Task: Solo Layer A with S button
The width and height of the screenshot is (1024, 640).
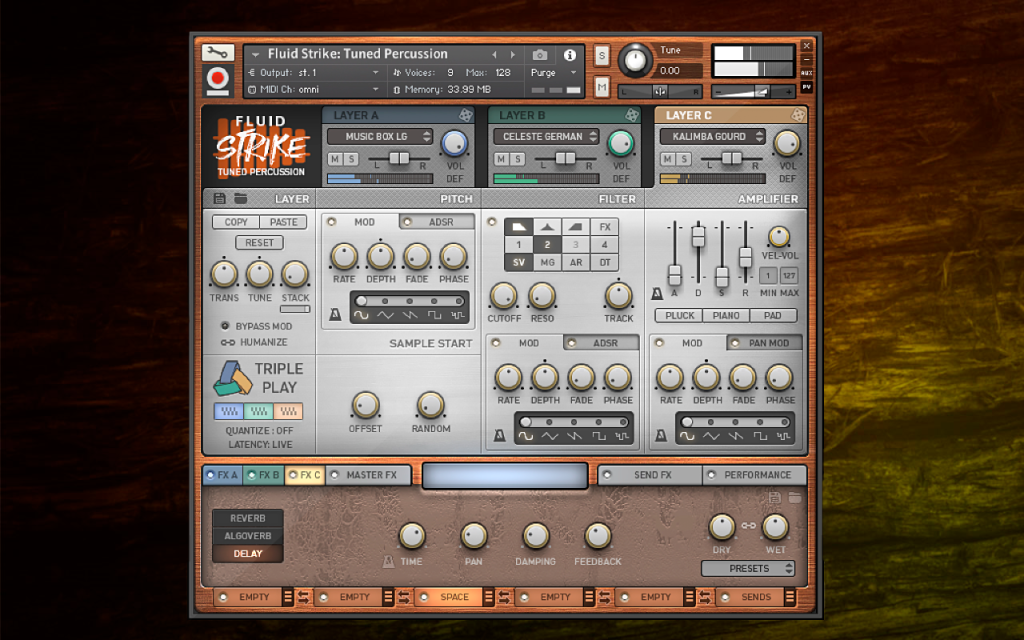Action: tap(351, 159)
